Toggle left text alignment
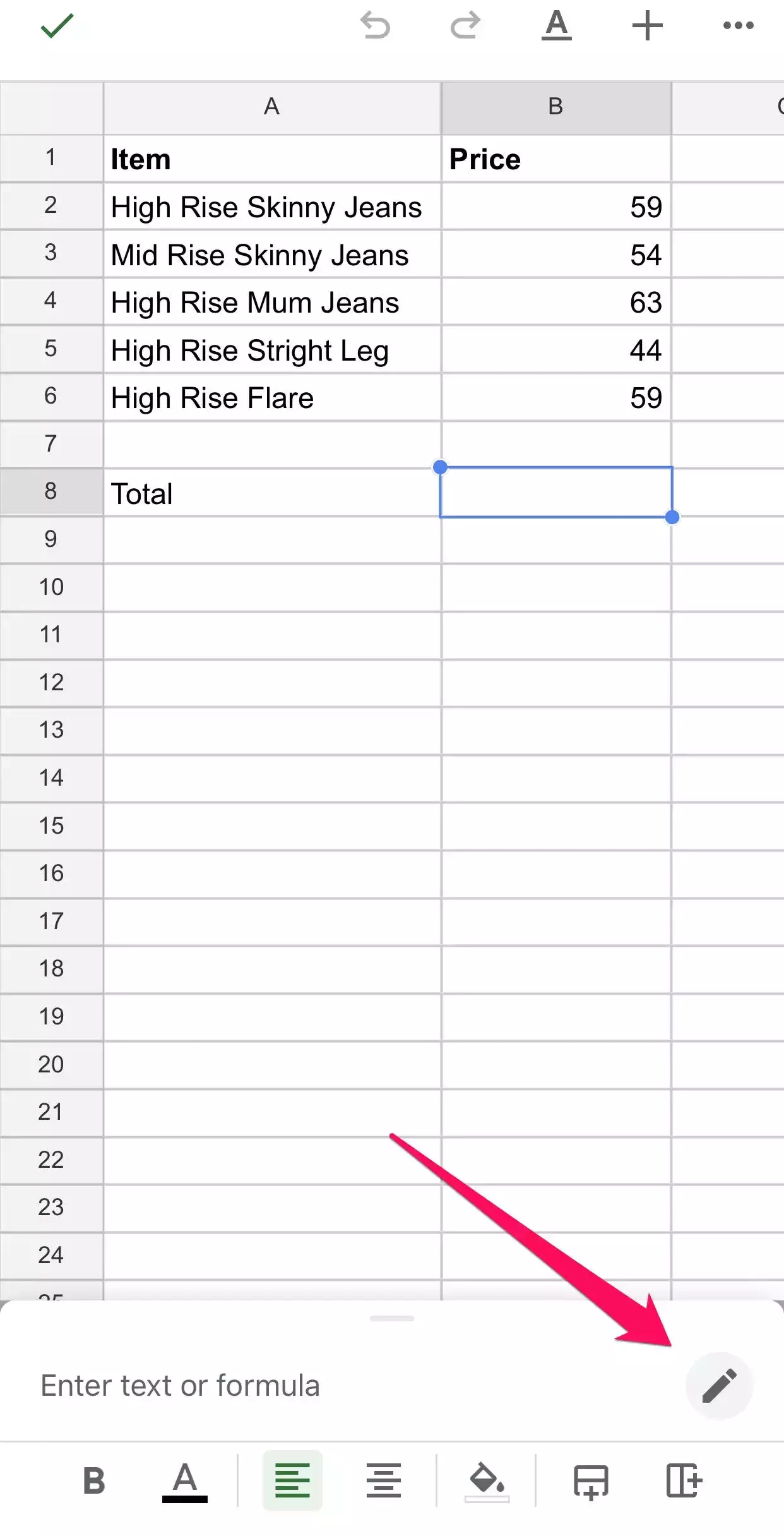Screen dimensions: 784x1536 click(x=293, y=1480)
